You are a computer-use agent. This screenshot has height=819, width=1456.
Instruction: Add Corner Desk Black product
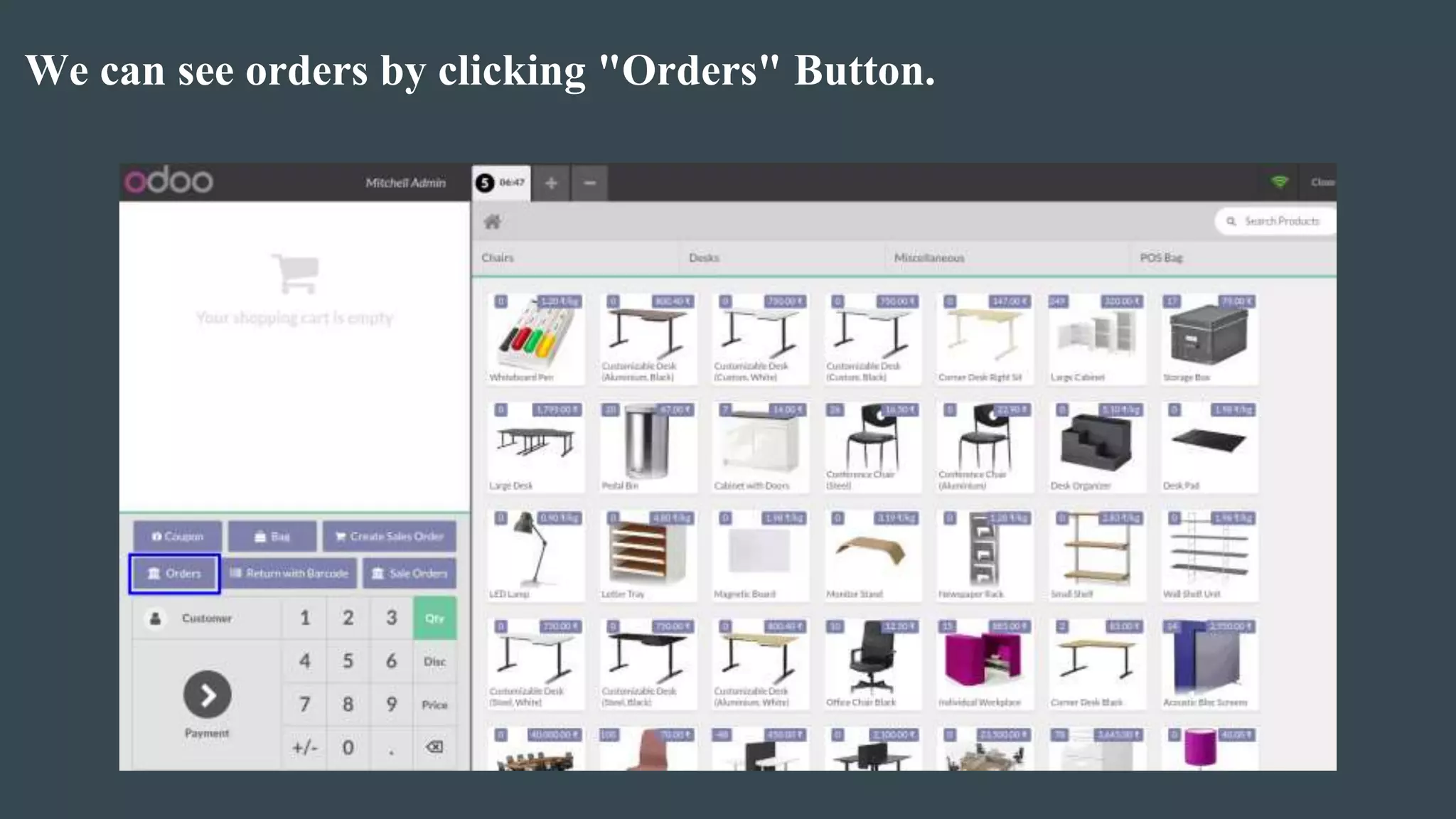coord(1097,663)
